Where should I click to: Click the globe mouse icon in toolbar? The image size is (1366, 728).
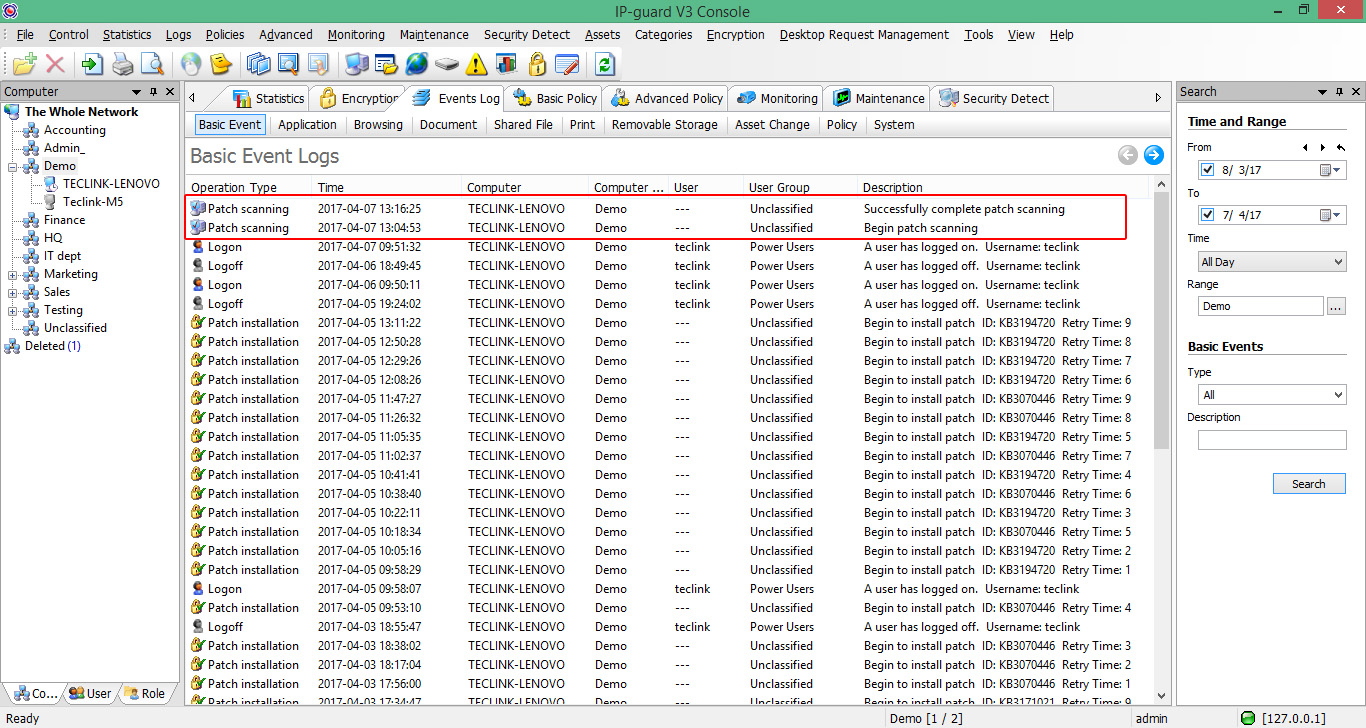click(190, 65)
